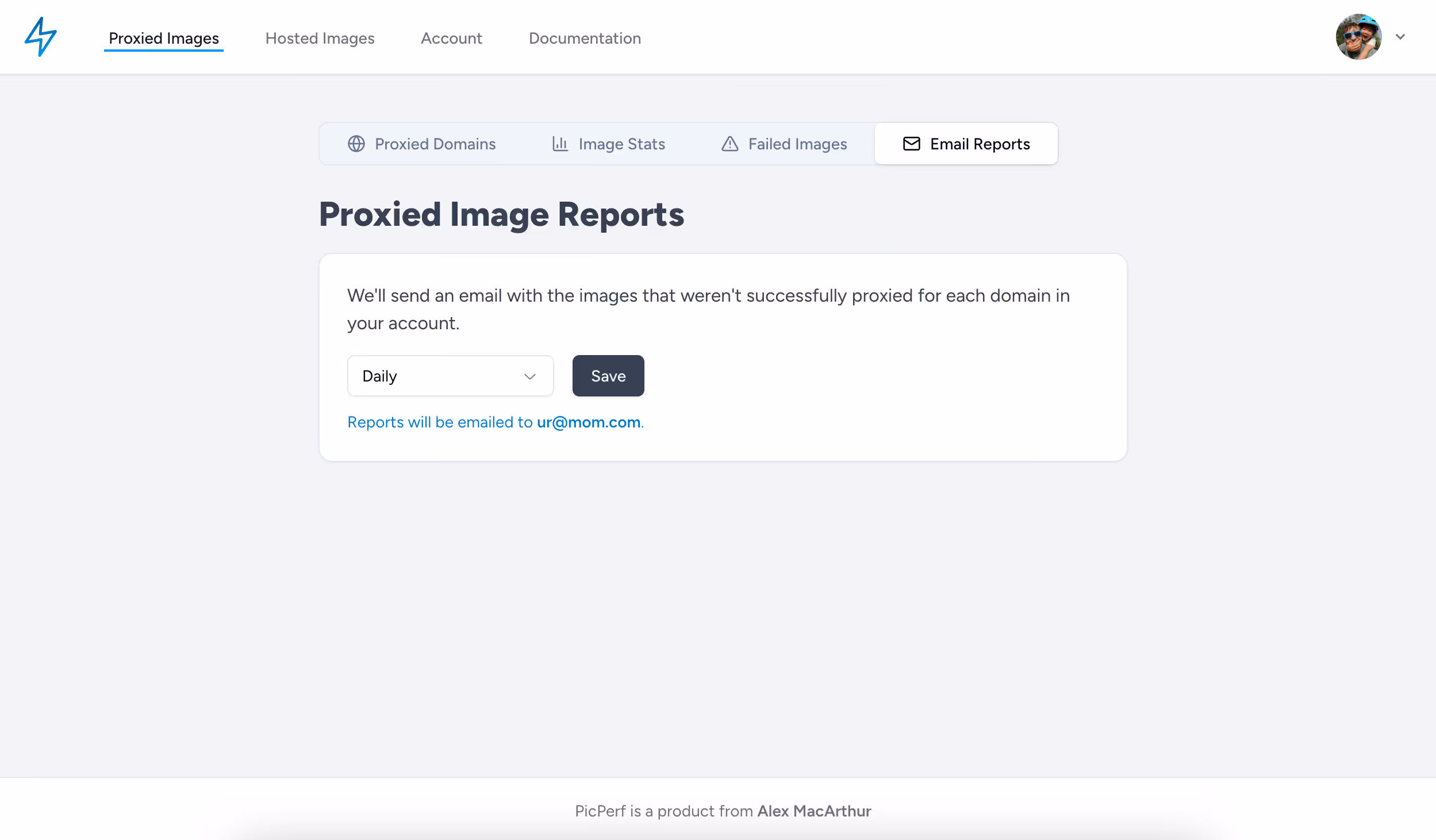Switch to the Hosted Images section
The image size is (1436, 840).
(320, 38)
